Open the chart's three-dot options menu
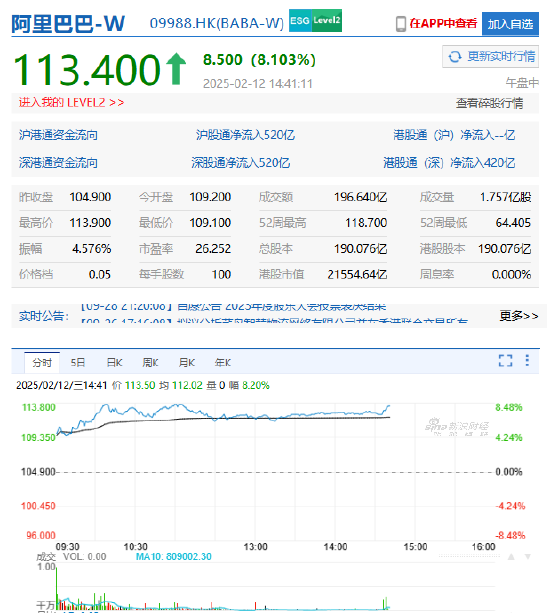Image resolution: width=550 pixels, height=613 pixels. 527,360
